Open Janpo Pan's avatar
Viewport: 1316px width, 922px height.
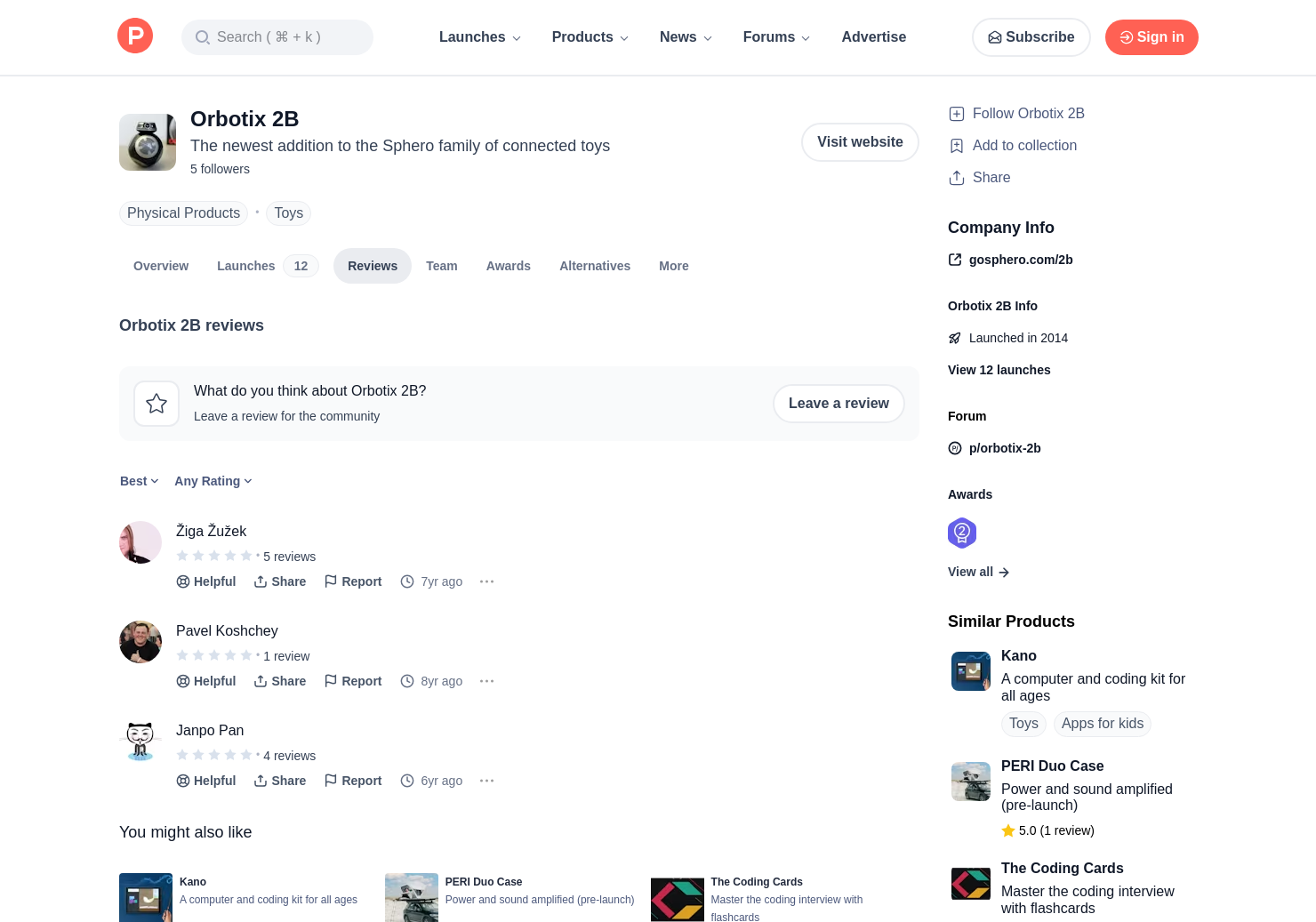coord(140,742)
